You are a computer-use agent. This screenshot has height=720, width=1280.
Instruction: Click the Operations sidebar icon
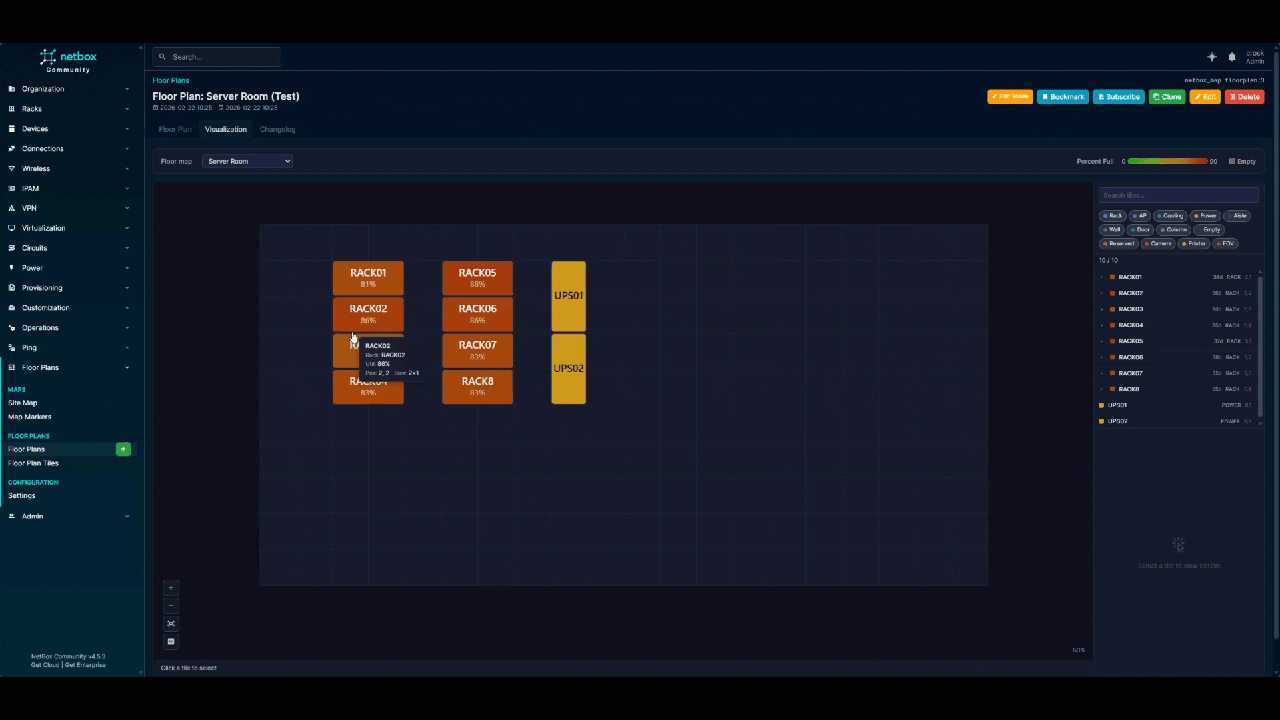coord(11,328)
